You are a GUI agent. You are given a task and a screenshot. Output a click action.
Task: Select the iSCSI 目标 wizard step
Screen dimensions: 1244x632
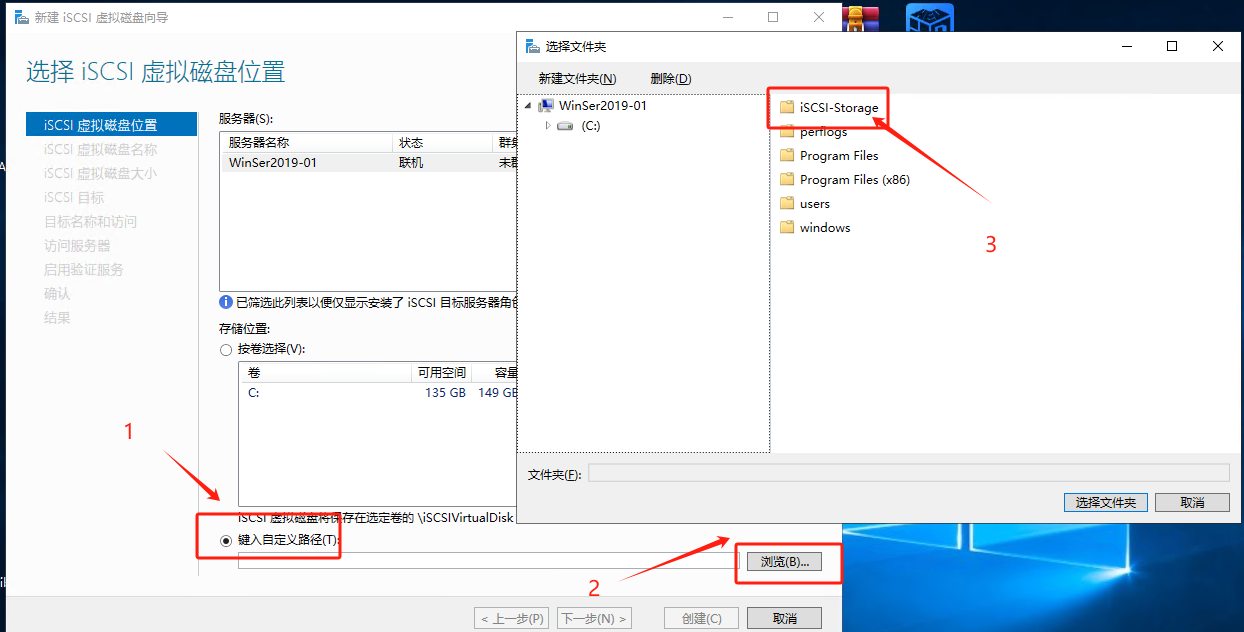74,197
